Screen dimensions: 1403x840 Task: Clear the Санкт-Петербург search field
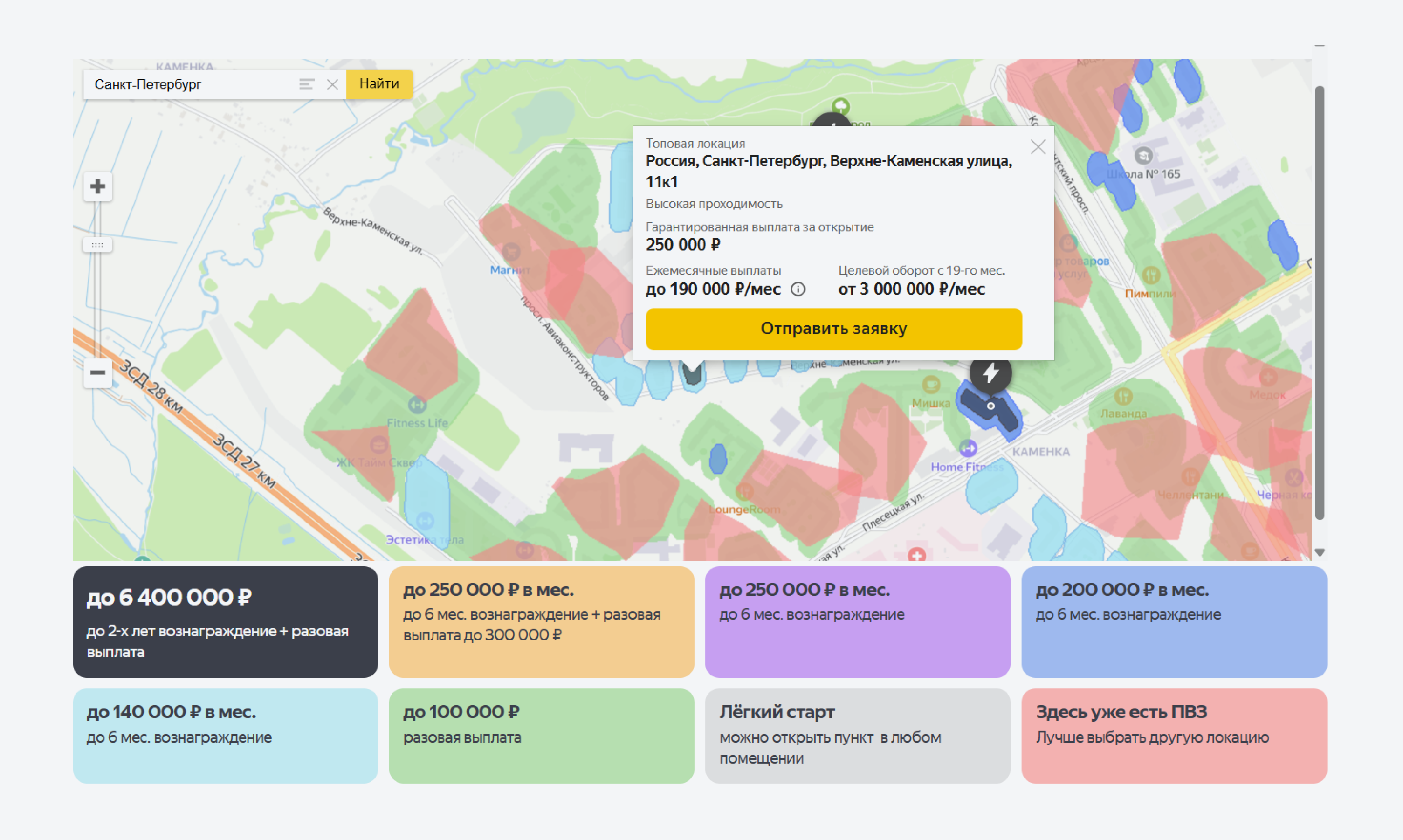(x=332, y=84)
